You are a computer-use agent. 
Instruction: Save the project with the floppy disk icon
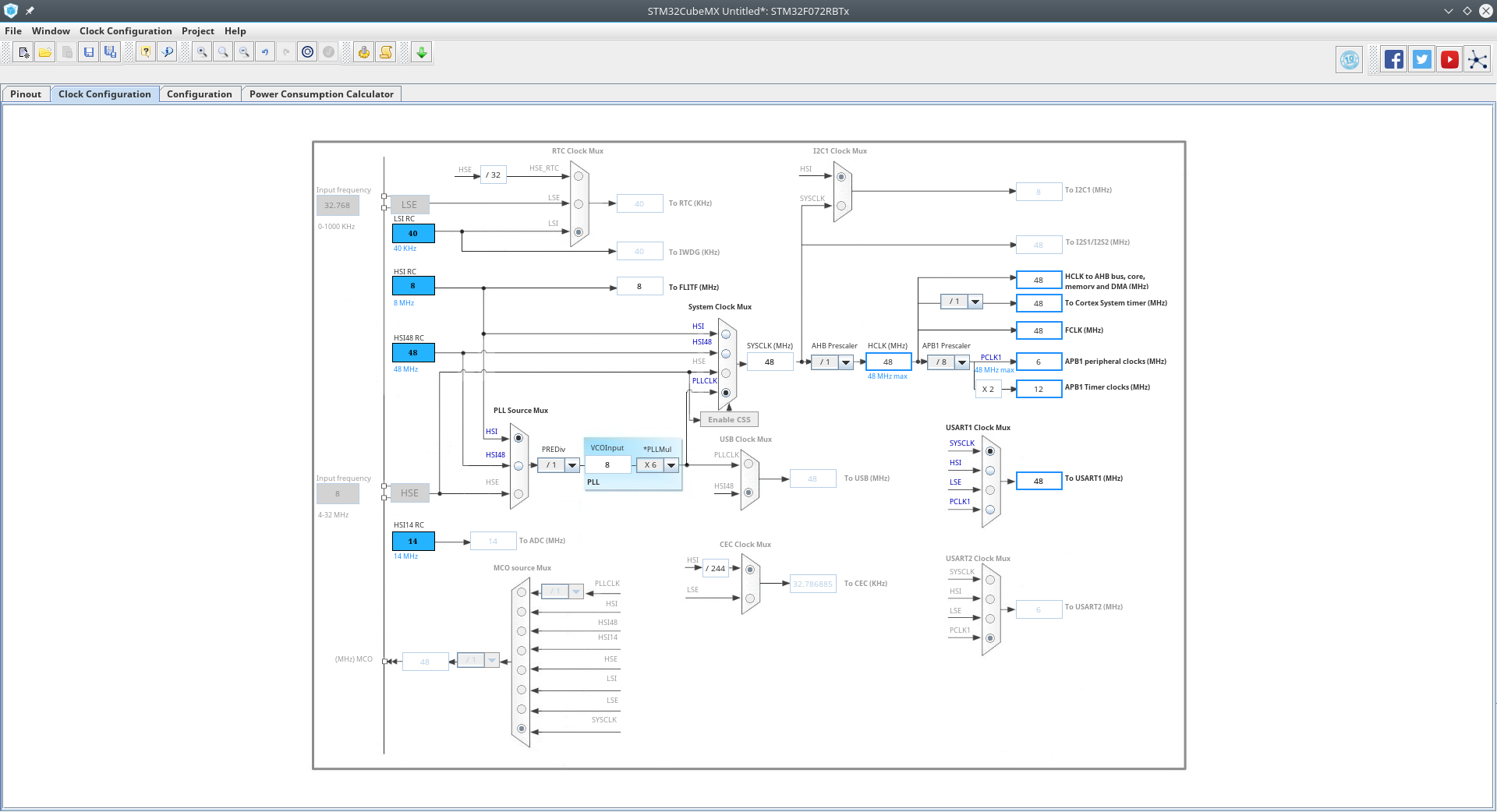tap(89, 52)
